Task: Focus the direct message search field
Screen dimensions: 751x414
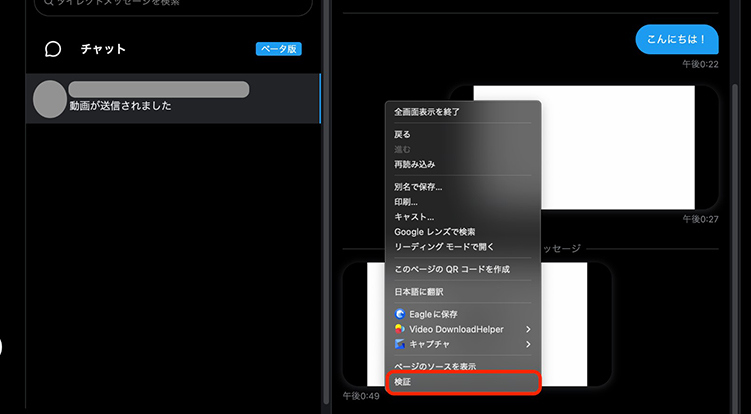Action: coord(173,5)
